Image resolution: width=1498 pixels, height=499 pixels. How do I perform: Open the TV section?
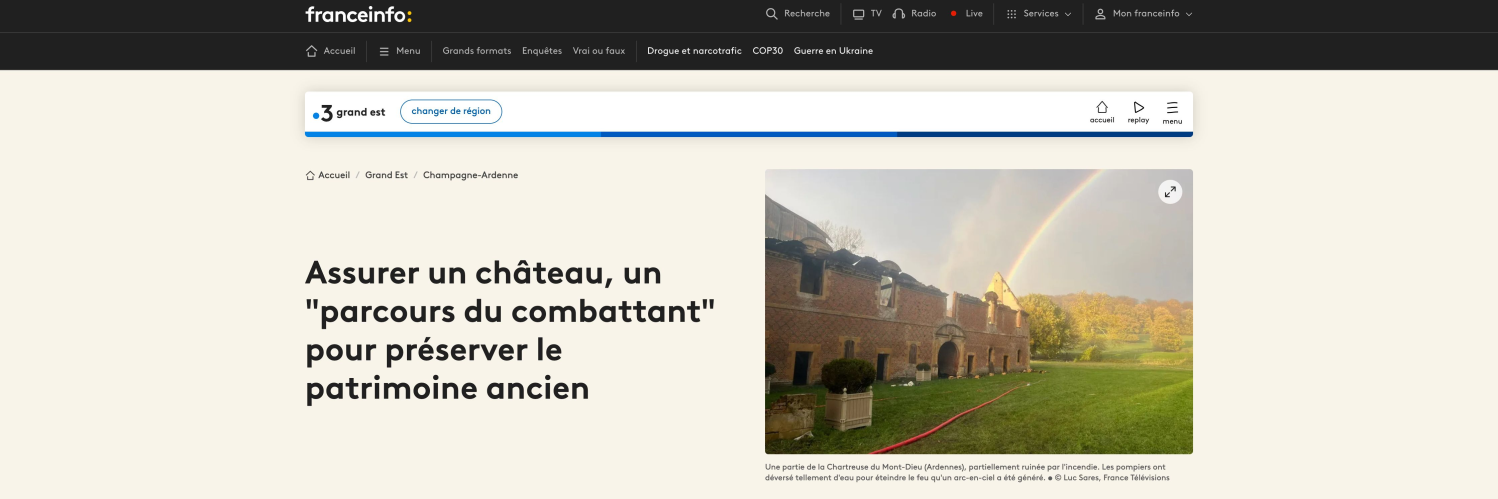point(867,14)
